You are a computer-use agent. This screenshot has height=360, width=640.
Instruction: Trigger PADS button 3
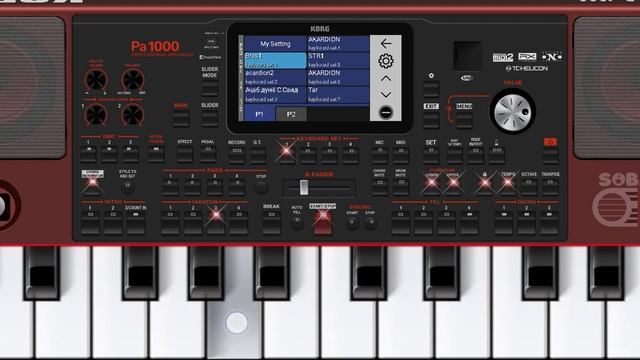pyautogui.click(x=214, y=187)
